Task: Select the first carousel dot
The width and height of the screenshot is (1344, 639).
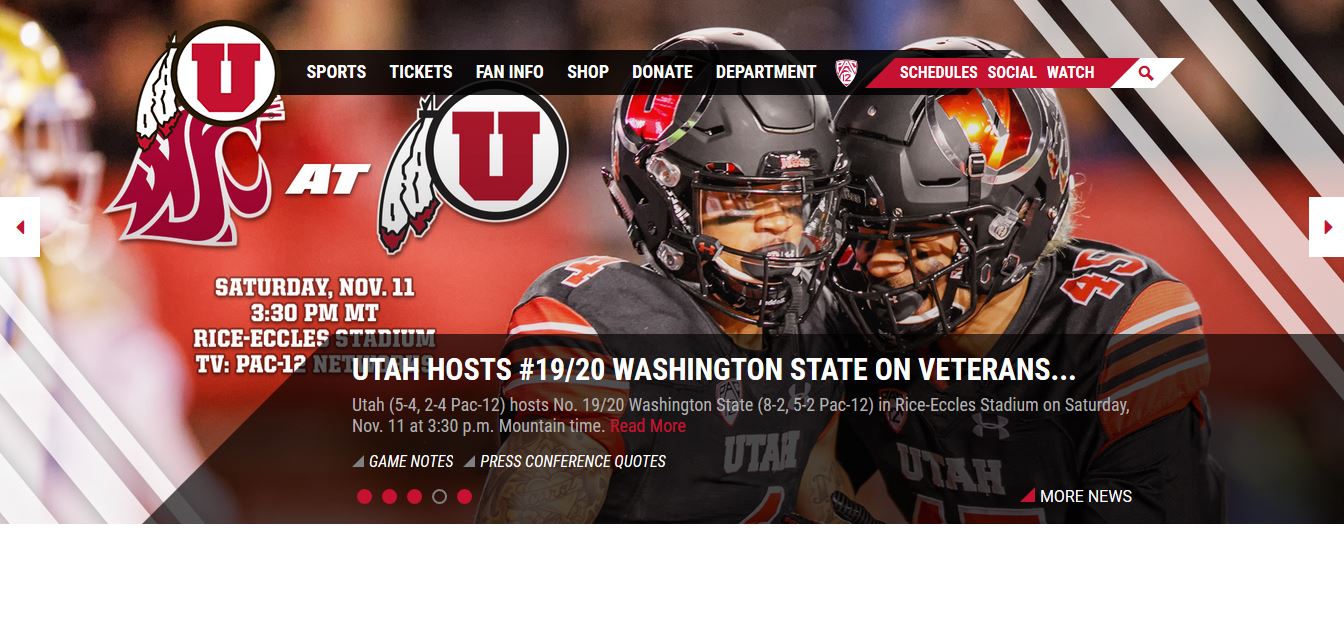Action: coord(364,496)
